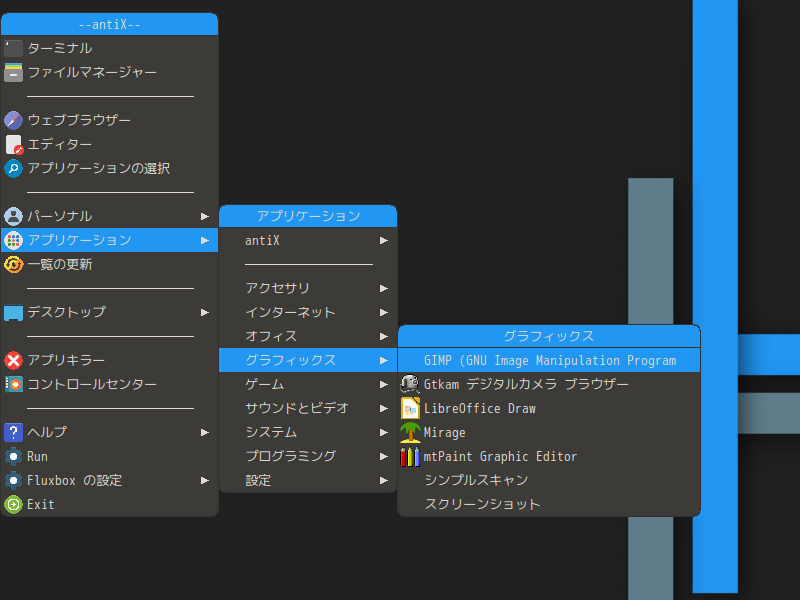Select the グラフィックス category entry
800x600 pixels.
pos(308,360)
